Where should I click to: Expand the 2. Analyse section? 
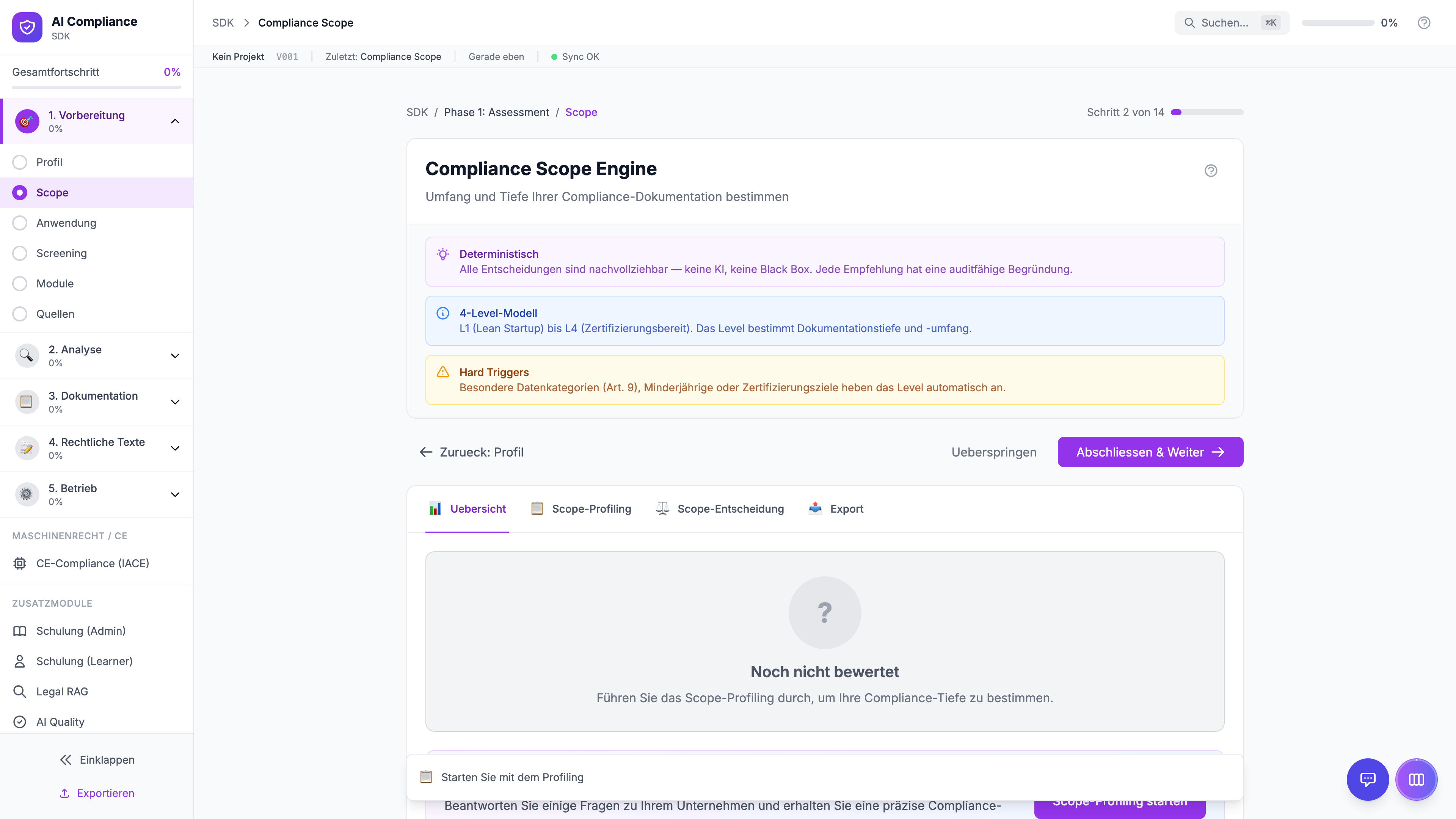point(175,356)
